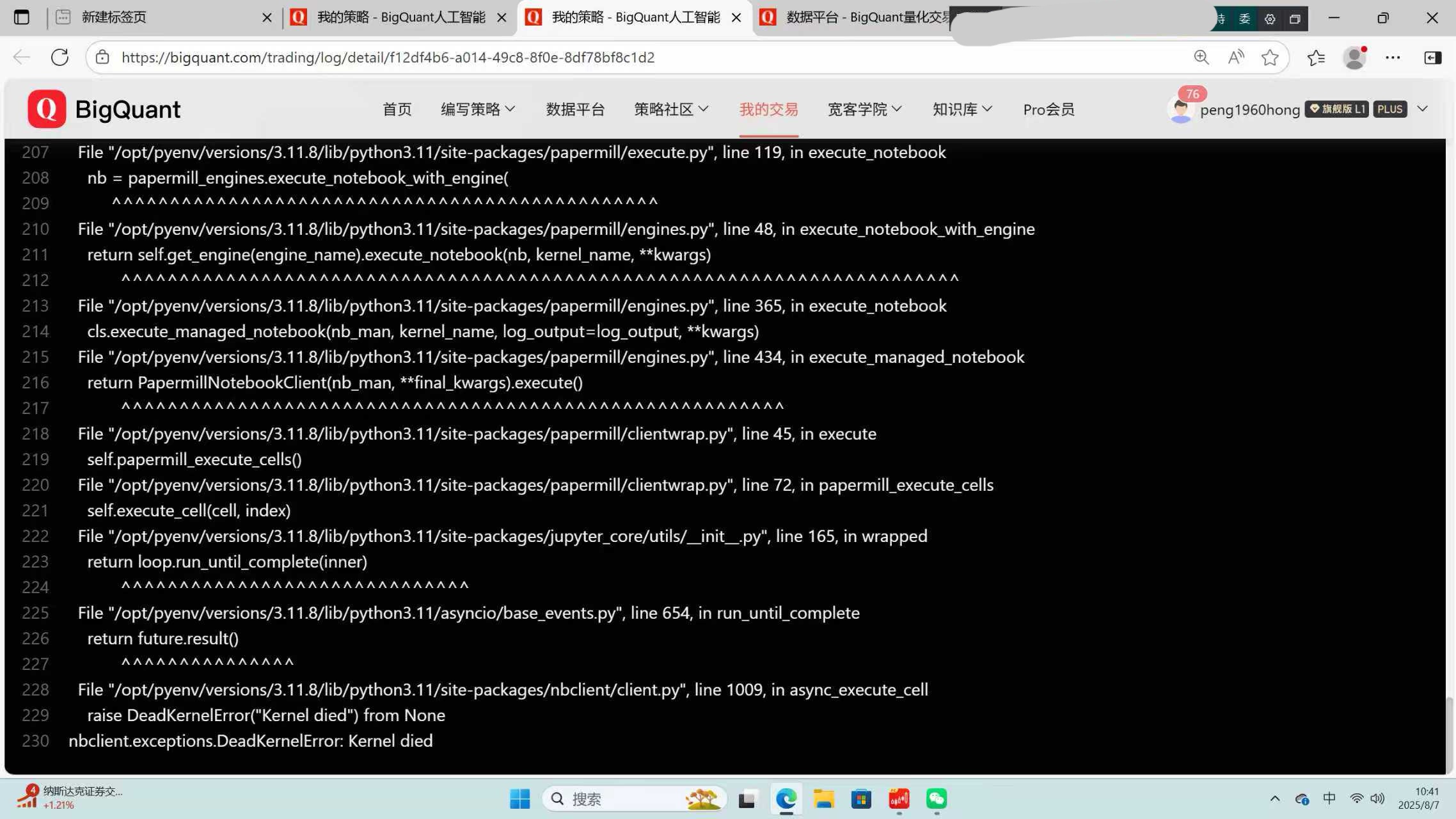Open Edge settings and more menu
This screenshot has height=819, width=1456.
(1393, 58)
